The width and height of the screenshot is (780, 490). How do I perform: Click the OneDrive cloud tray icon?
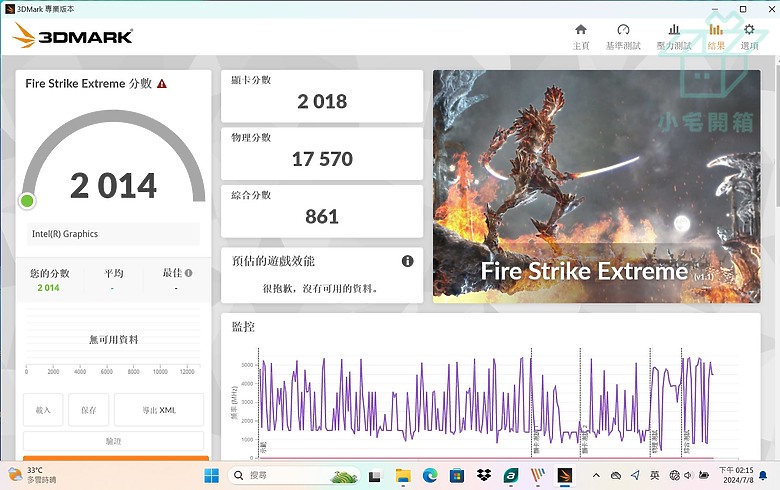(x=616, y=476)
